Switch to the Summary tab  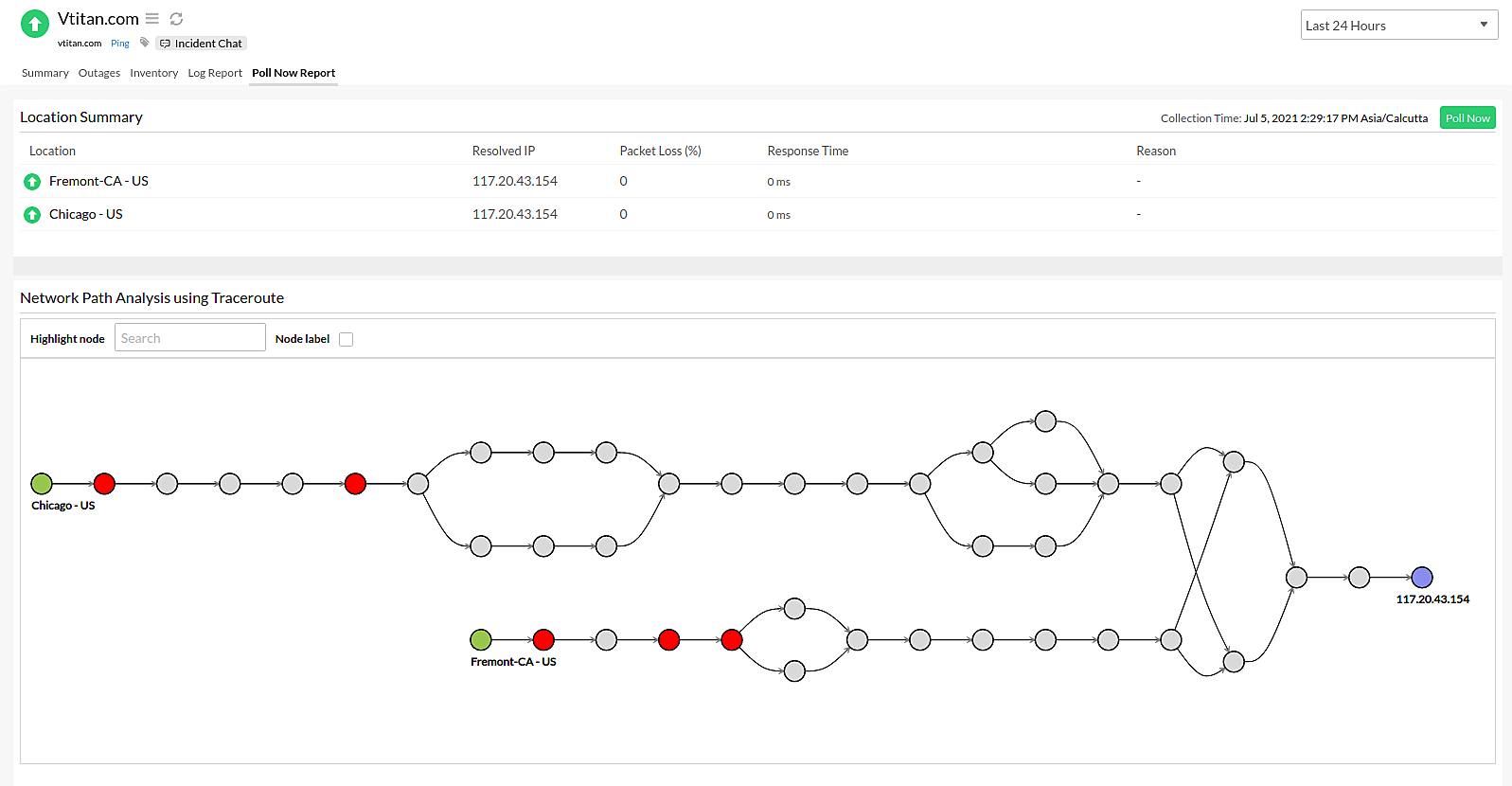point(45,73)
